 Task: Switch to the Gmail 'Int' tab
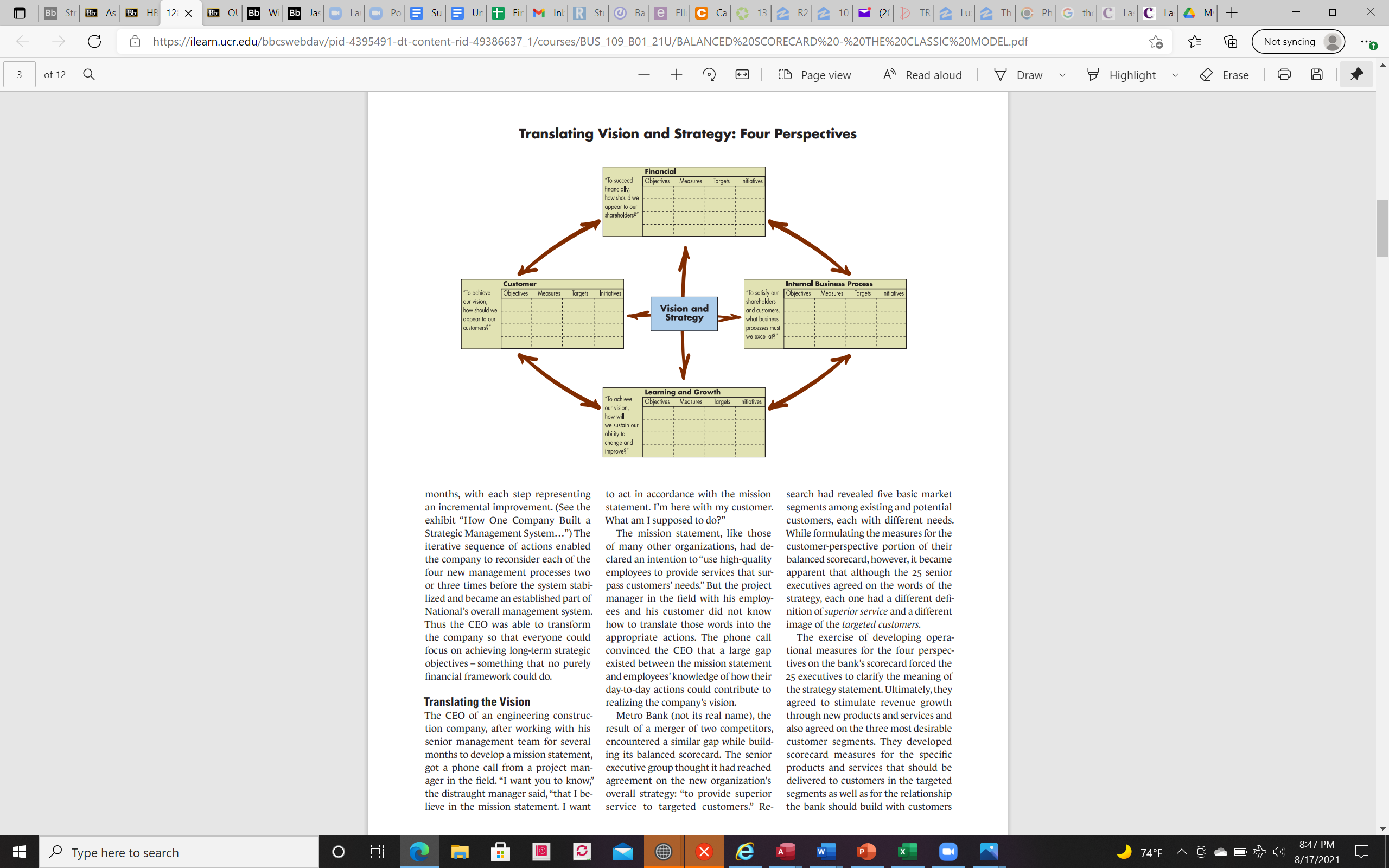point(548,12)
